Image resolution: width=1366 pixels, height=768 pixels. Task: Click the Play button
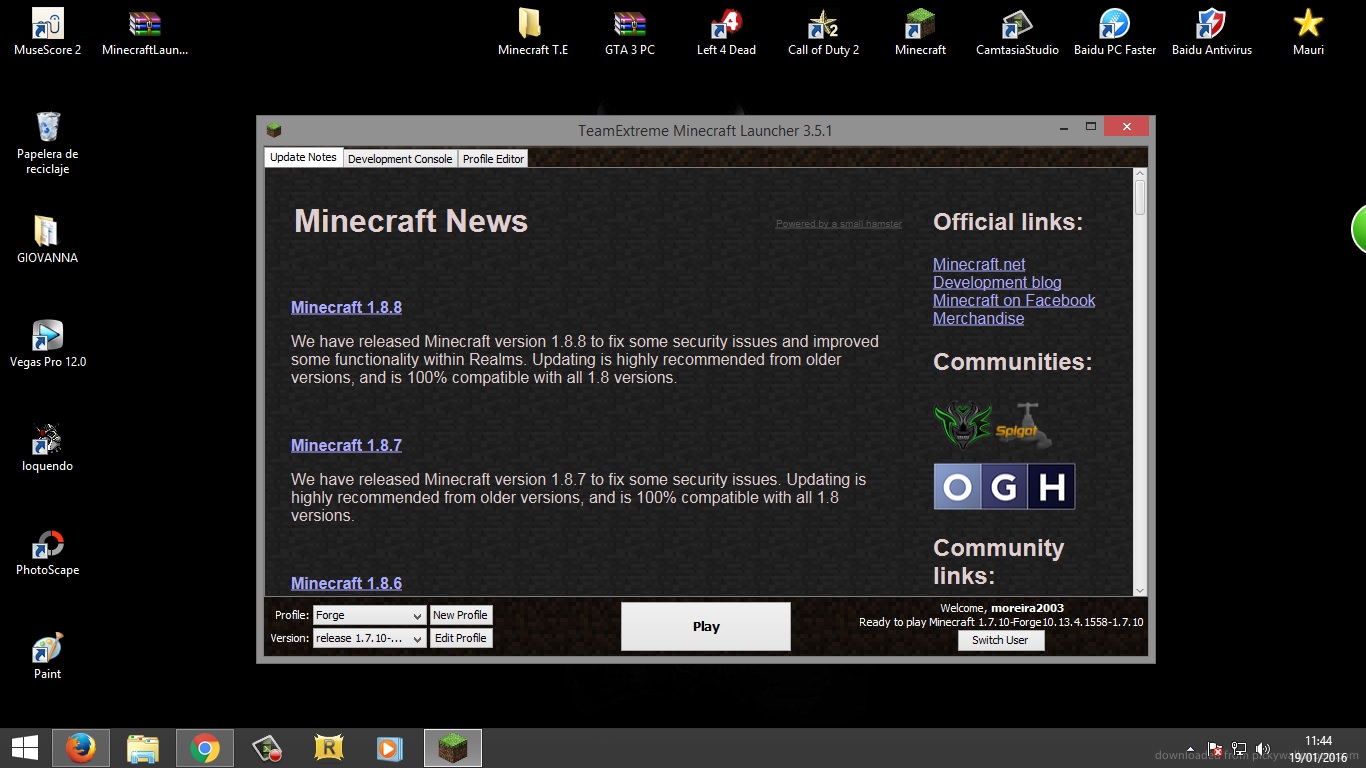click(x=706, y=626)
